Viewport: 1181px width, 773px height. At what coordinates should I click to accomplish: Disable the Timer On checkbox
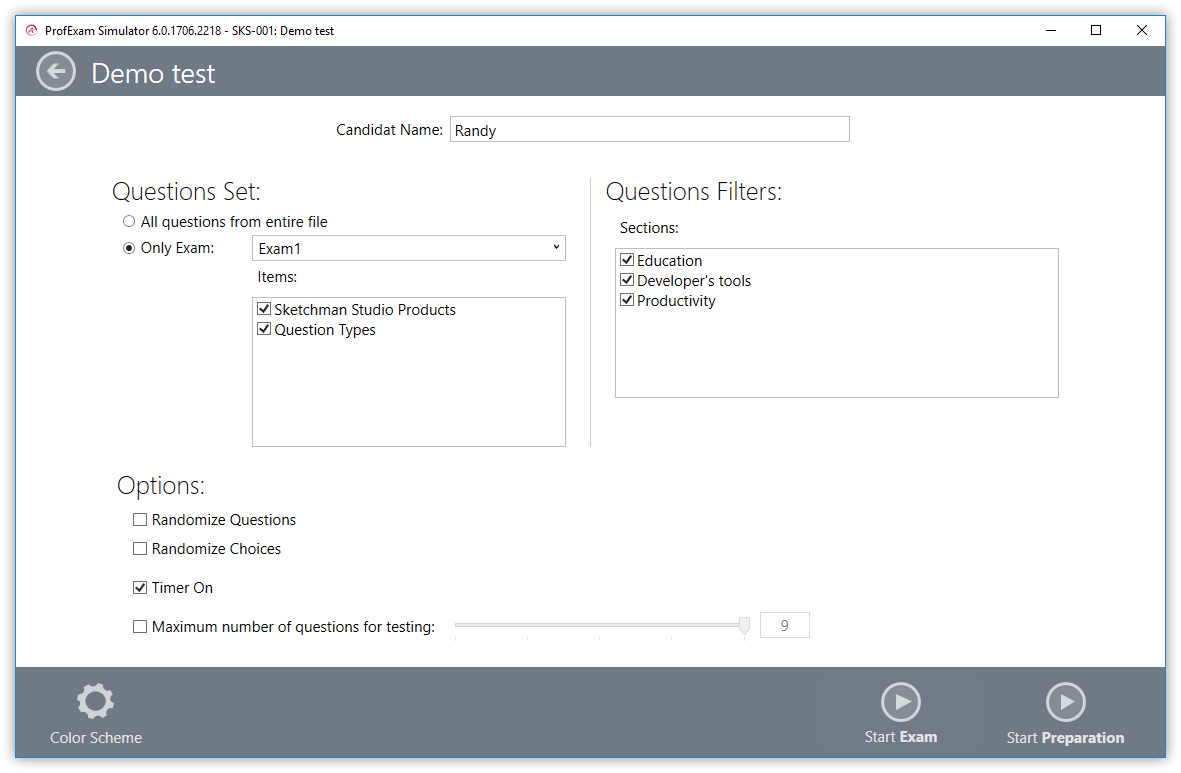coord(140,588)
